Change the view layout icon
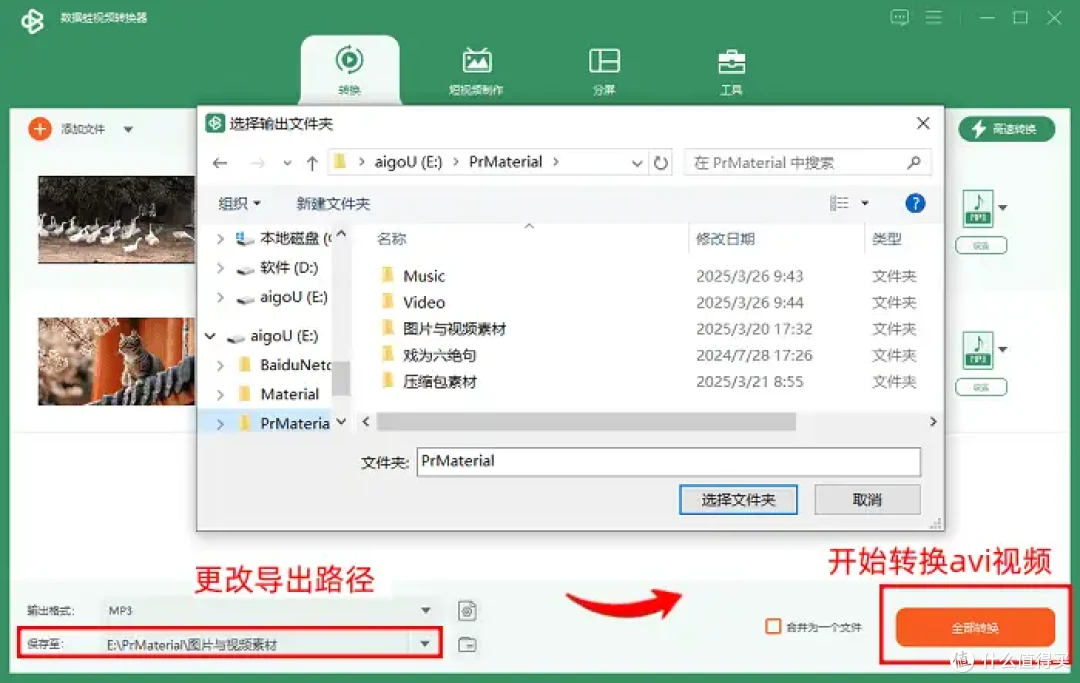 point(839,203)
